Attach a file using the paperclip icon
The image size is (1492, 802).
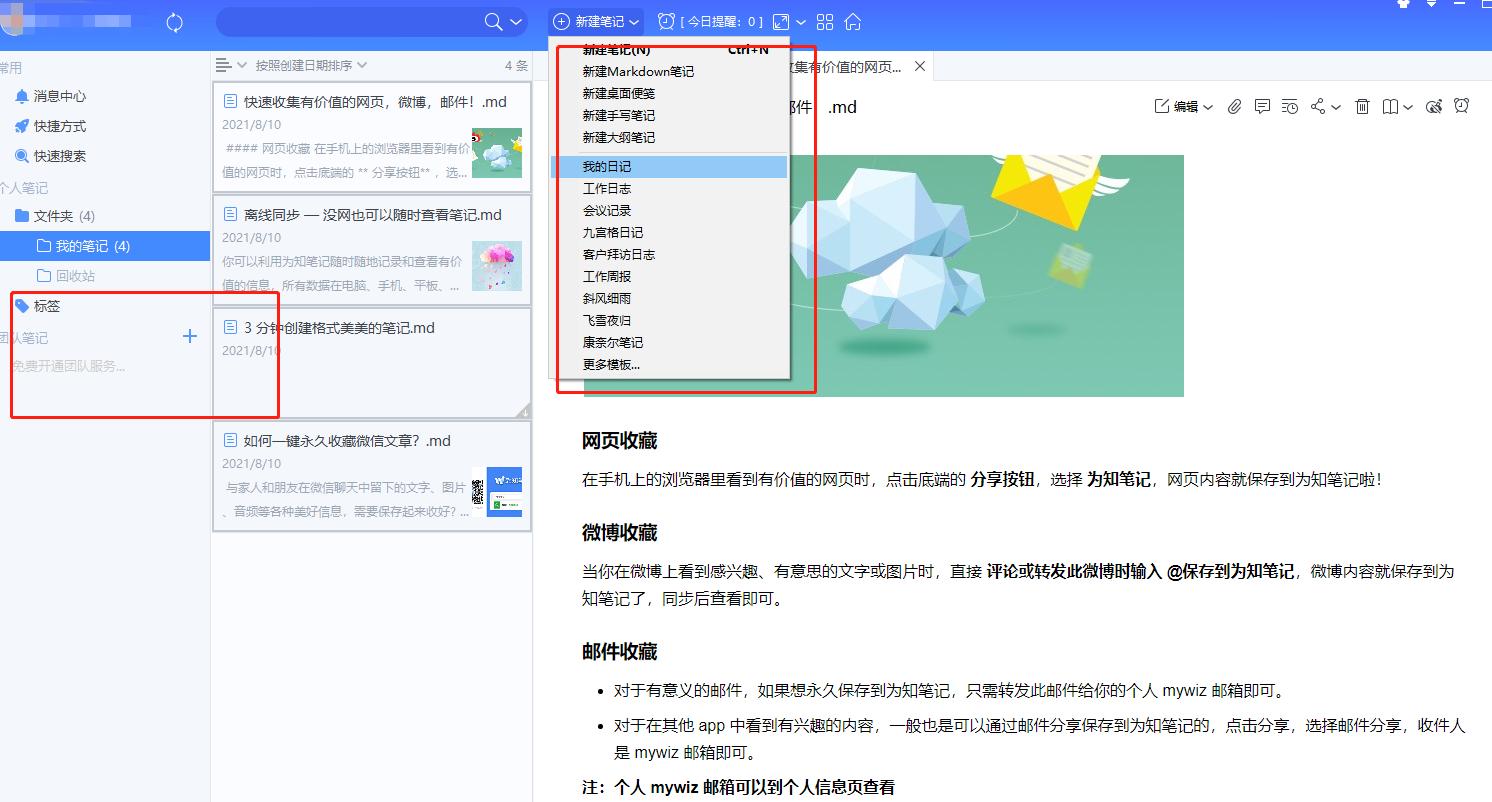pyautogui.click(x=1233, y=107)
